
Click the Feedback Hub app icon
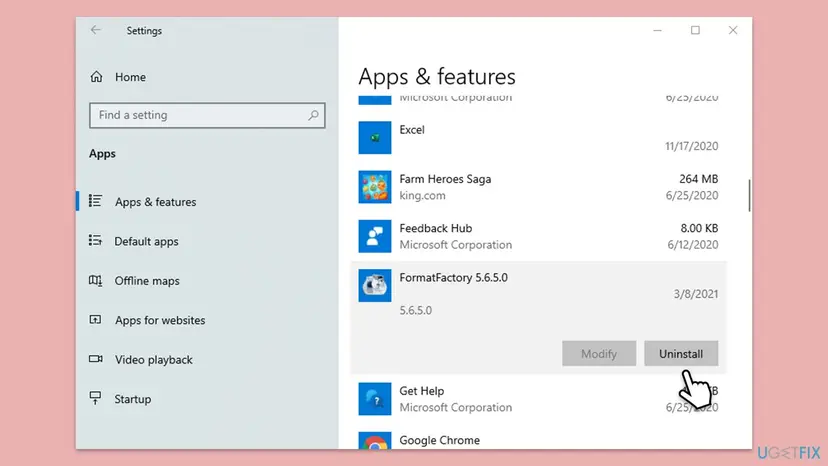pyautogui.click(x=375, y=236)
